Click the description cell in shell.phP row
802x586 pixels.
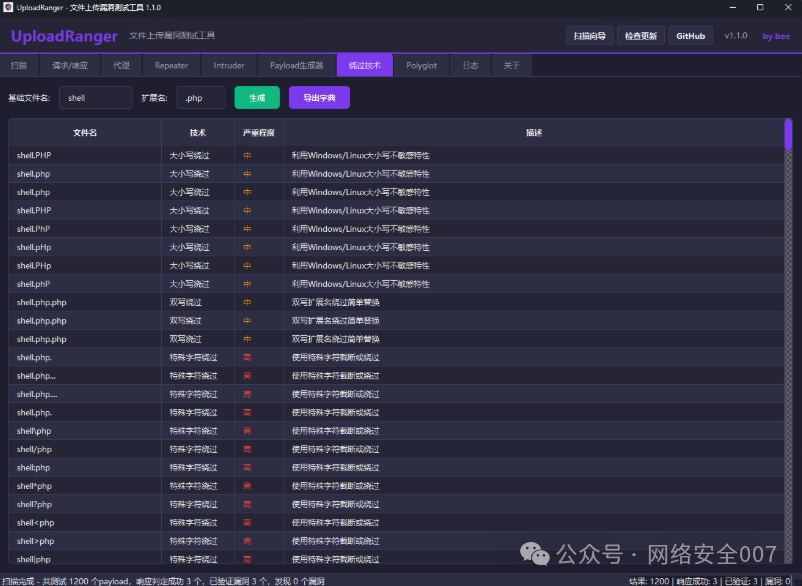(x=533, y=284)
